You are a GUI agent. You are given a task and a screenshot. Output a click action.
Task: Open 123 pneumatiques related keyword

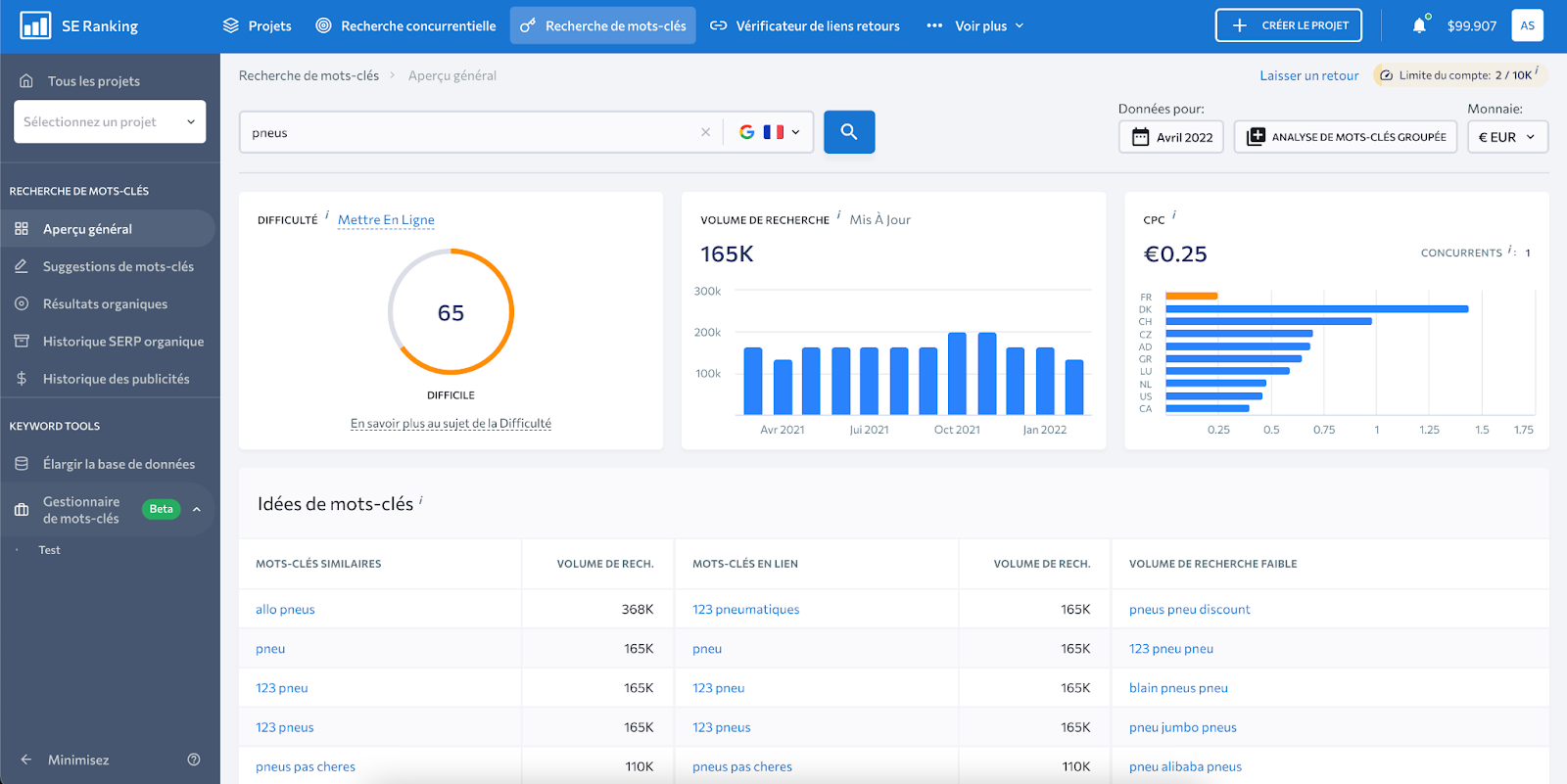[x=745, y=609]
